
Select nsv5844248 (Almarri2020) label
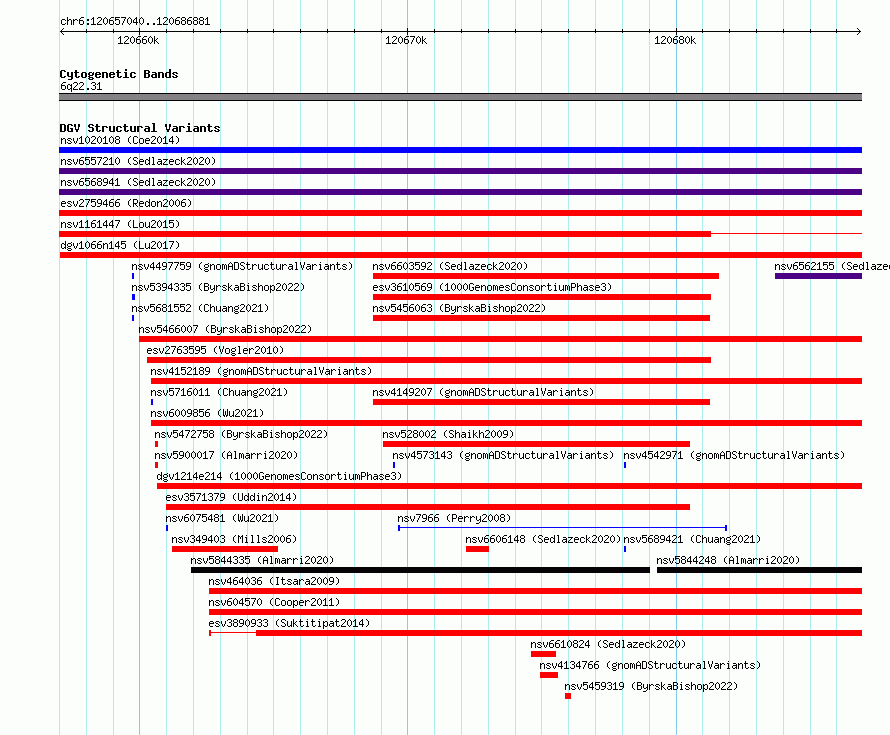728,560
